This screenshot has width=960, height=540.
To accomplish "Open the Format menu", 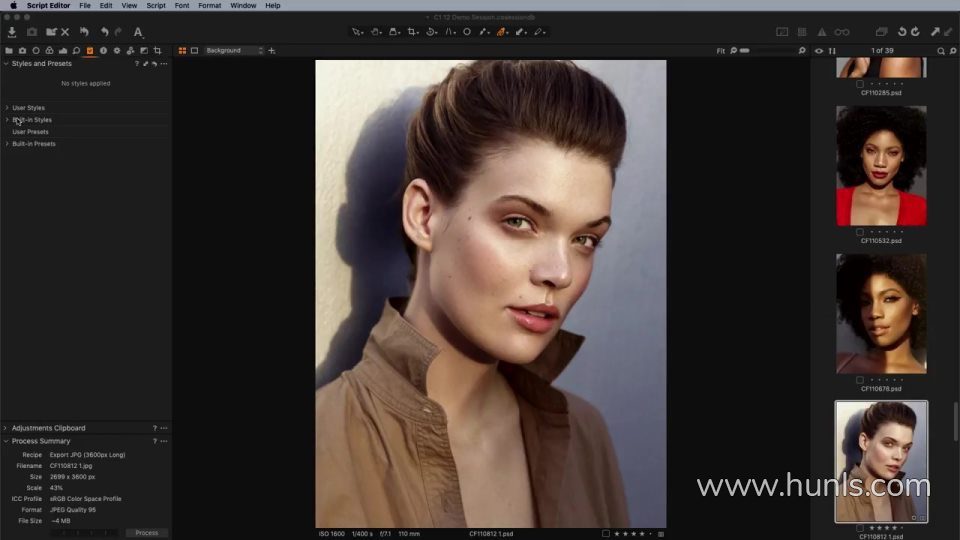I will tap(209, 6).
